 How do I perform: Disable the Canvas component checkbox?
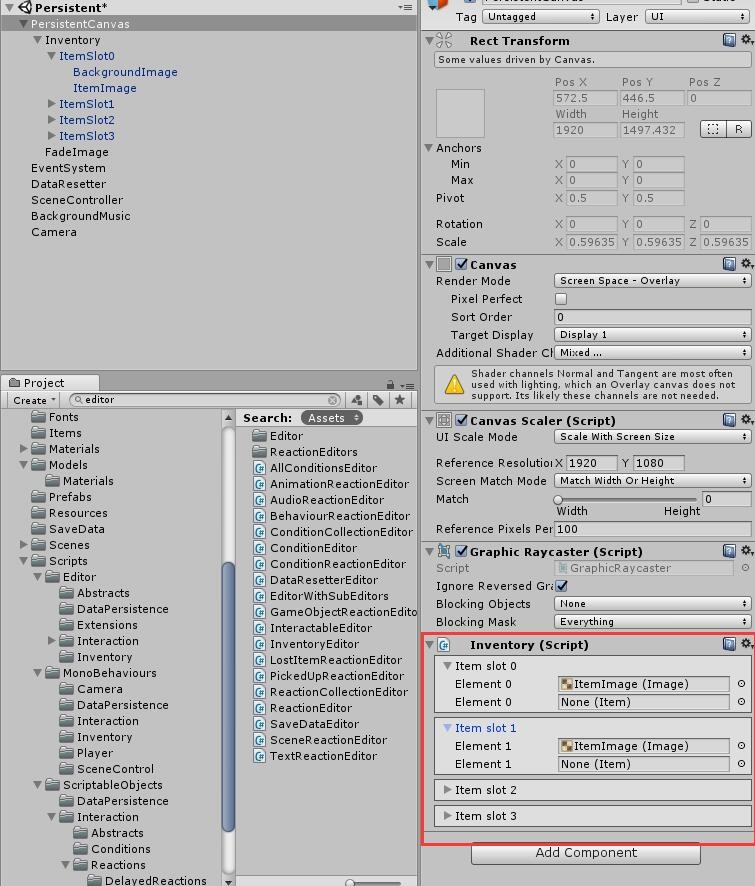tap(462, 265)
